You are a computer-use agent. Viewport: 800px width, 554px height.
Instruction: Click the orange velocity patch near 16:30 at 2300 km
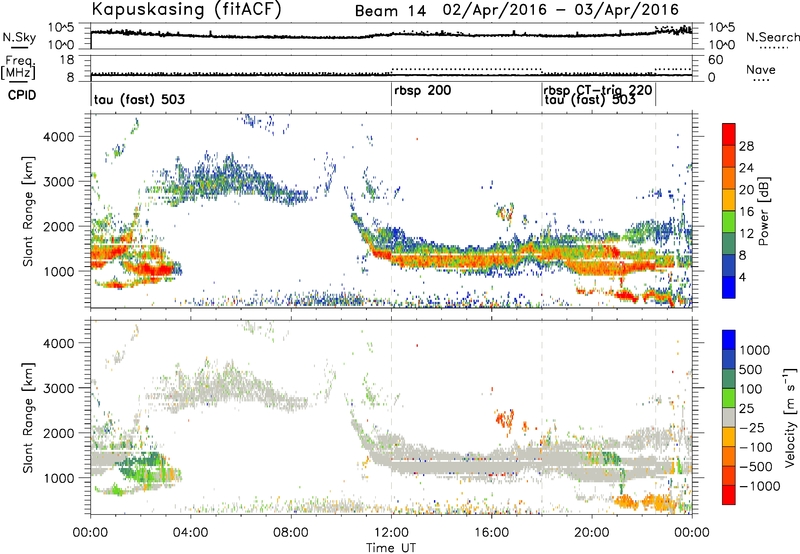[x=505, y=418]
